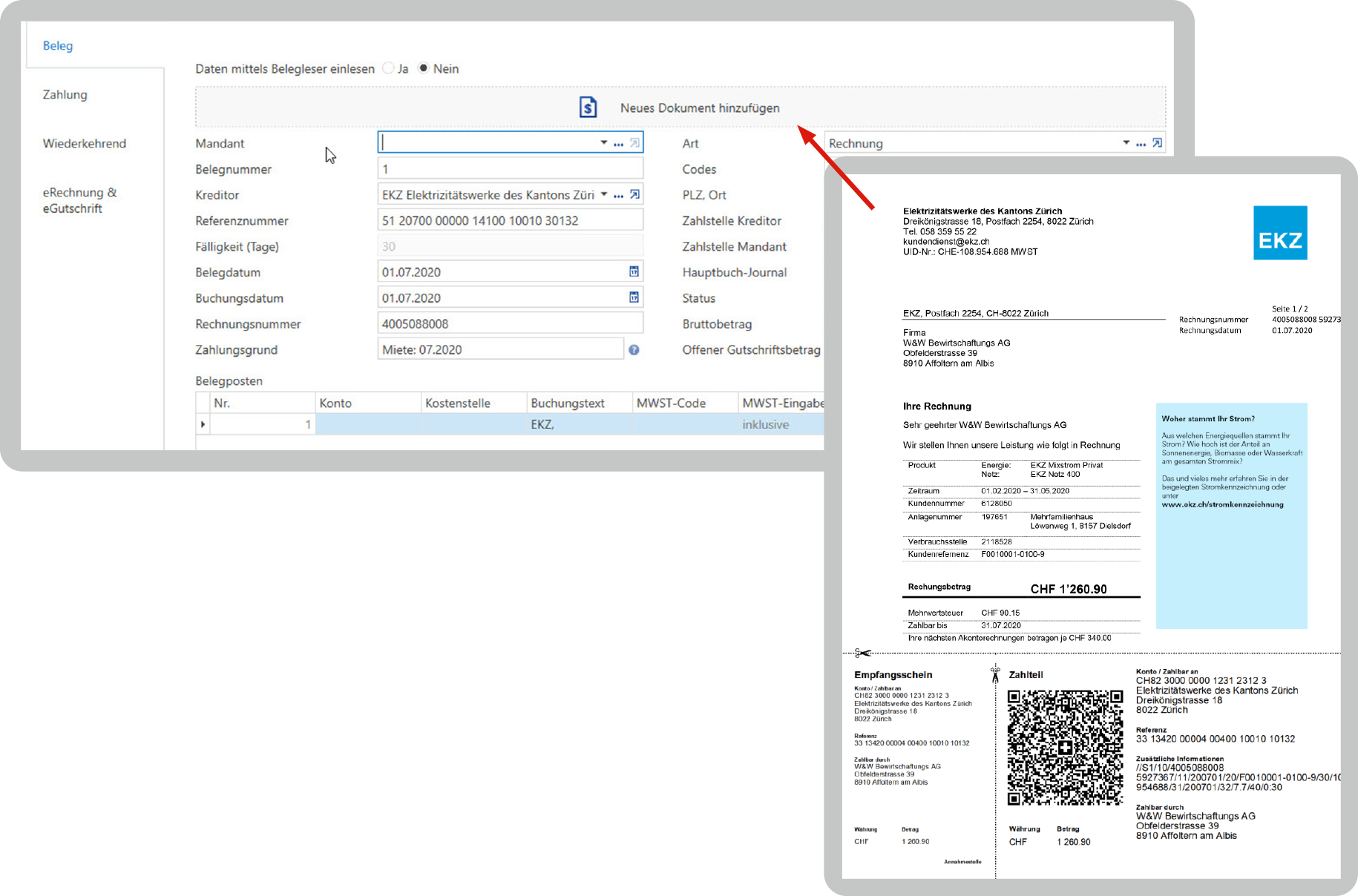Open the Art record link icon
The image size is (1358, 896).
point(1158,143)
